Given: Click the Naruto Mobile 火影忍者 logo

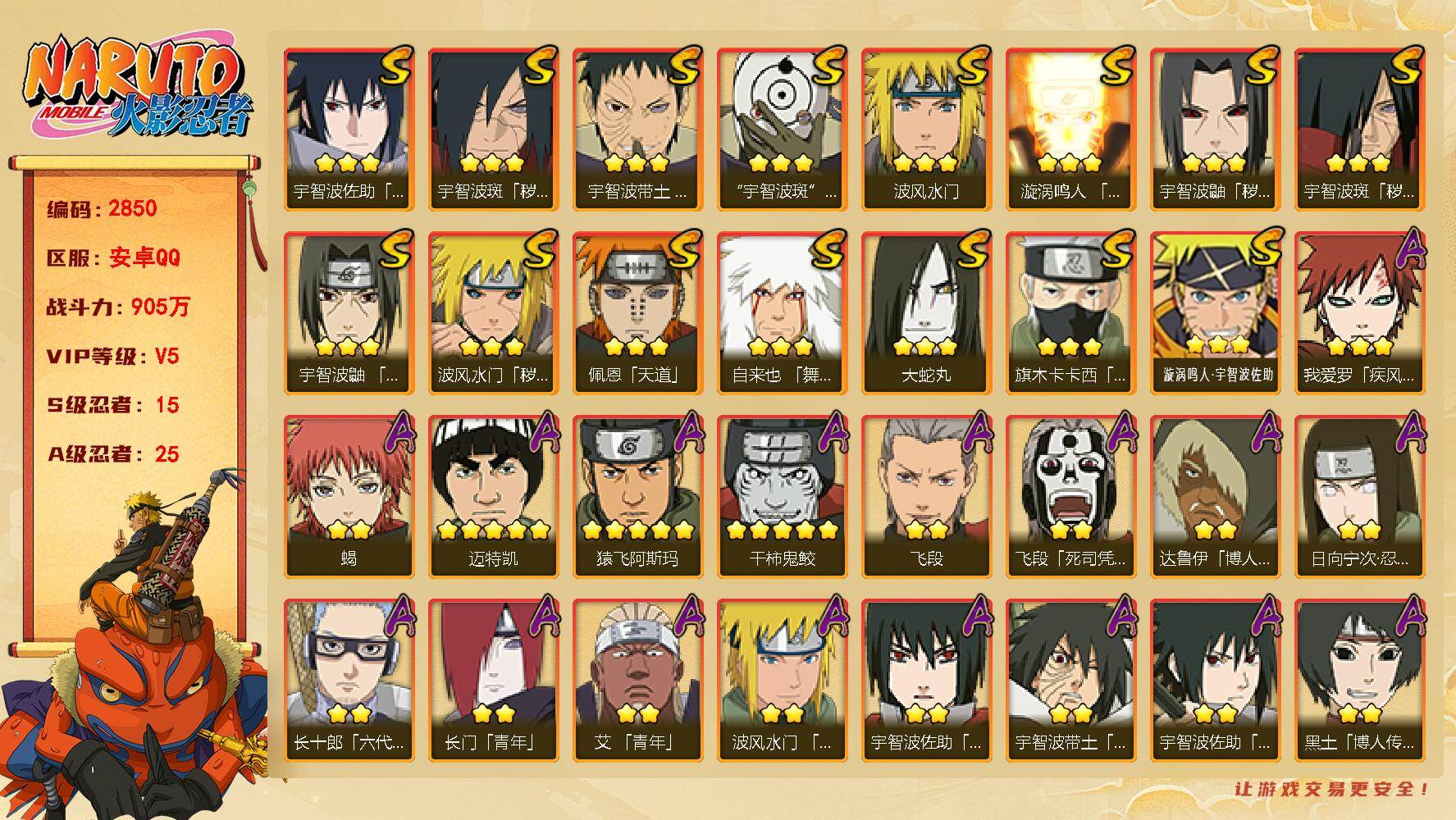Looking at the screenshot, I should point(137,89).
